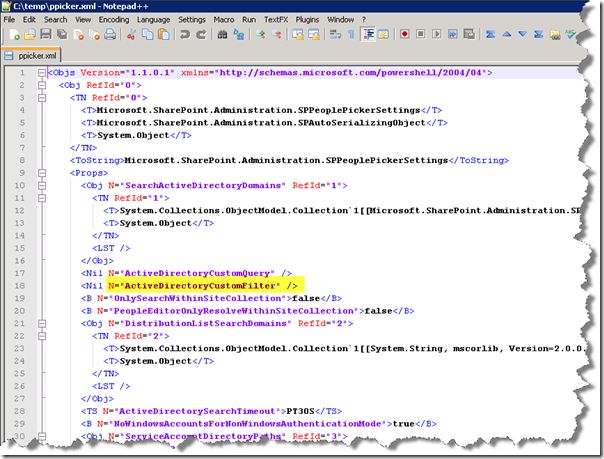Click line number 18 in the margin
604x459 pixels.
pos(20,286)
